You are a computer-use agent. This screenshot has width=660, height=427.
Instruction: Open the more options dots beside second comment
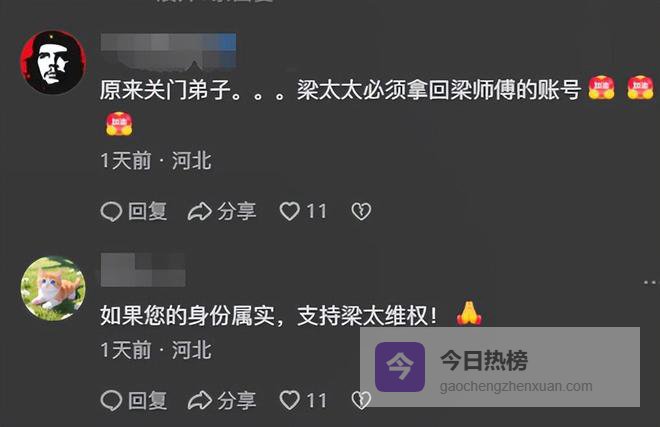pyautogui.click(x=650, y=282)
